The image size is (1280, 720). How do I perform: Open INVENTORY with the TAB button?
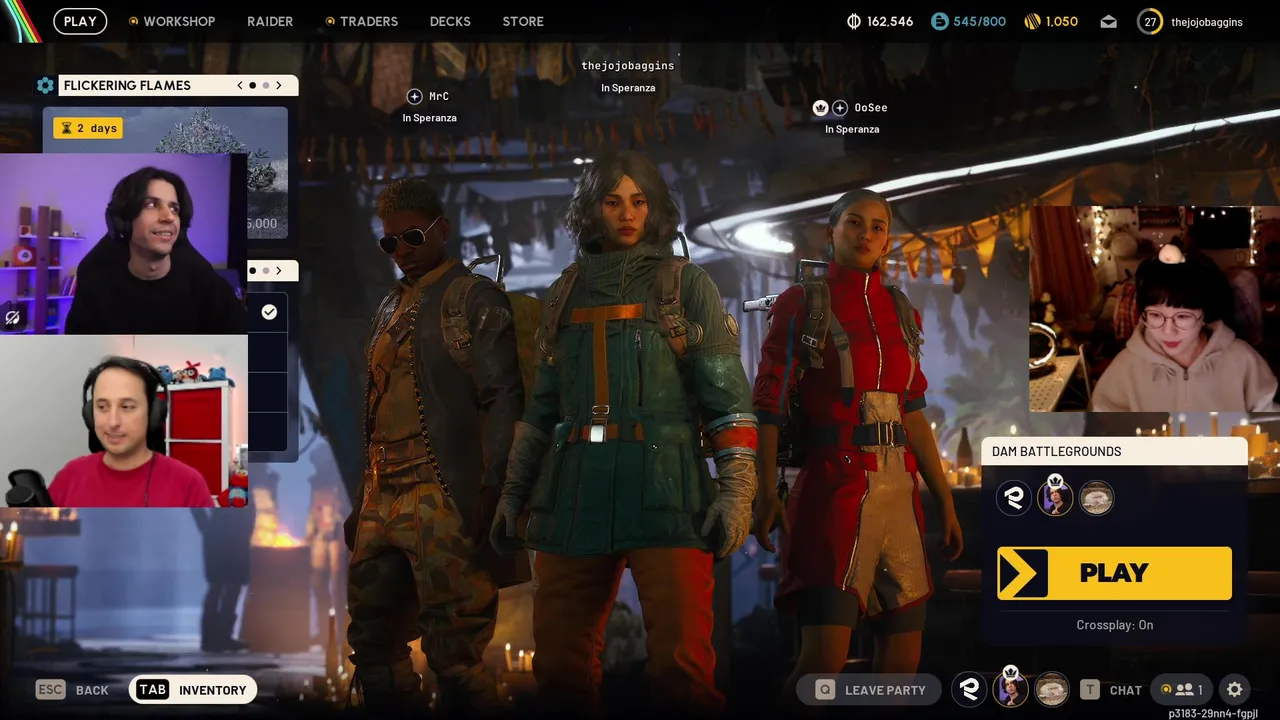point(193,690)
